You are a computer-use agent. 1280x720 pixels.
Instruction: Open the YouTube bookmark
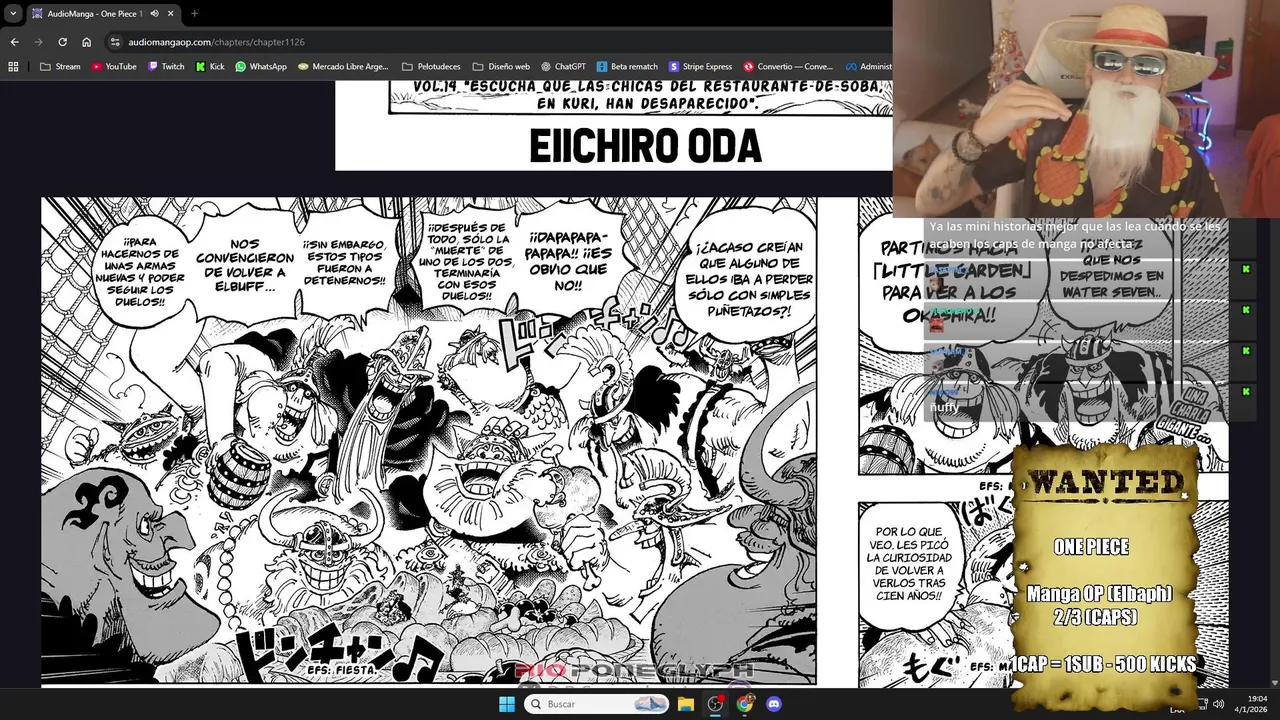pos(114,67)
